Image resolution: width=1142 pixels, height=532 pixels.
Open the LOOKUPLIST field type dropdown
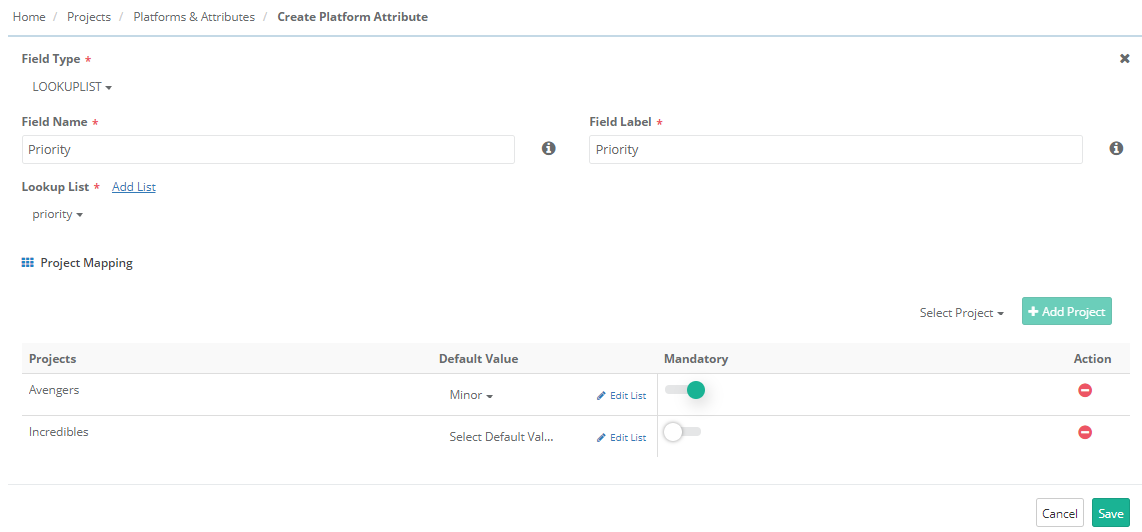72,87
